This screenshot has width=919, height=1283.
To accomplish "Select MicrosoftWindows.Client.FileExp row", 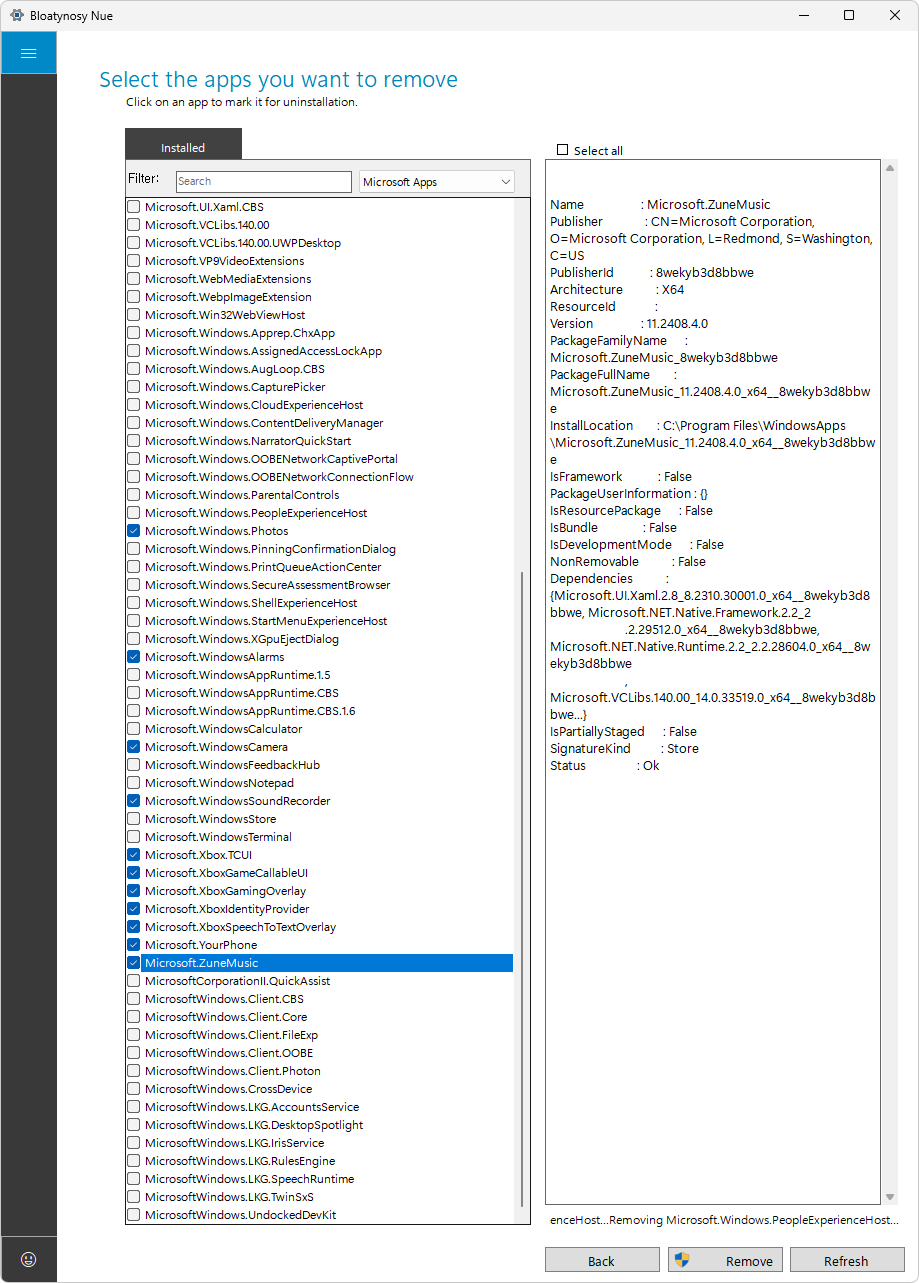I will pyautogui.click(x=319, y=1035).
